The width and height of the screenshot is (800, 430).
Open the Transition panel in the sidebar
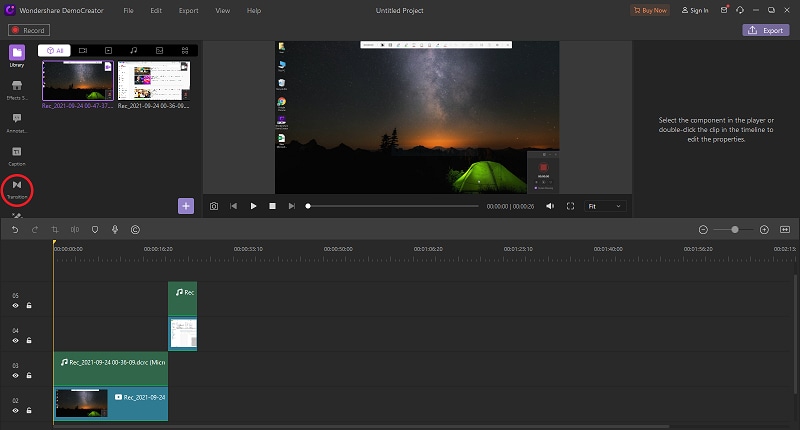pos(17,186)
